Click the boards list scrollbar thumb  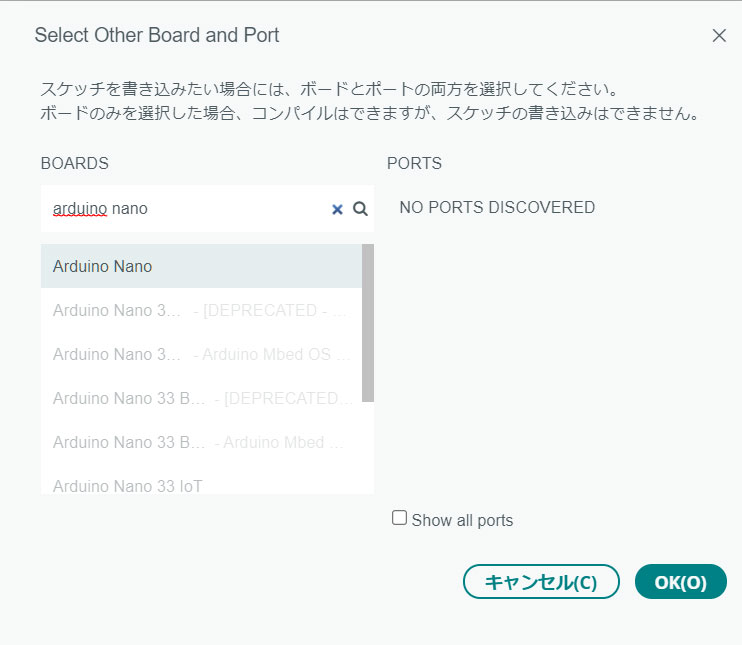click(368, 323)
